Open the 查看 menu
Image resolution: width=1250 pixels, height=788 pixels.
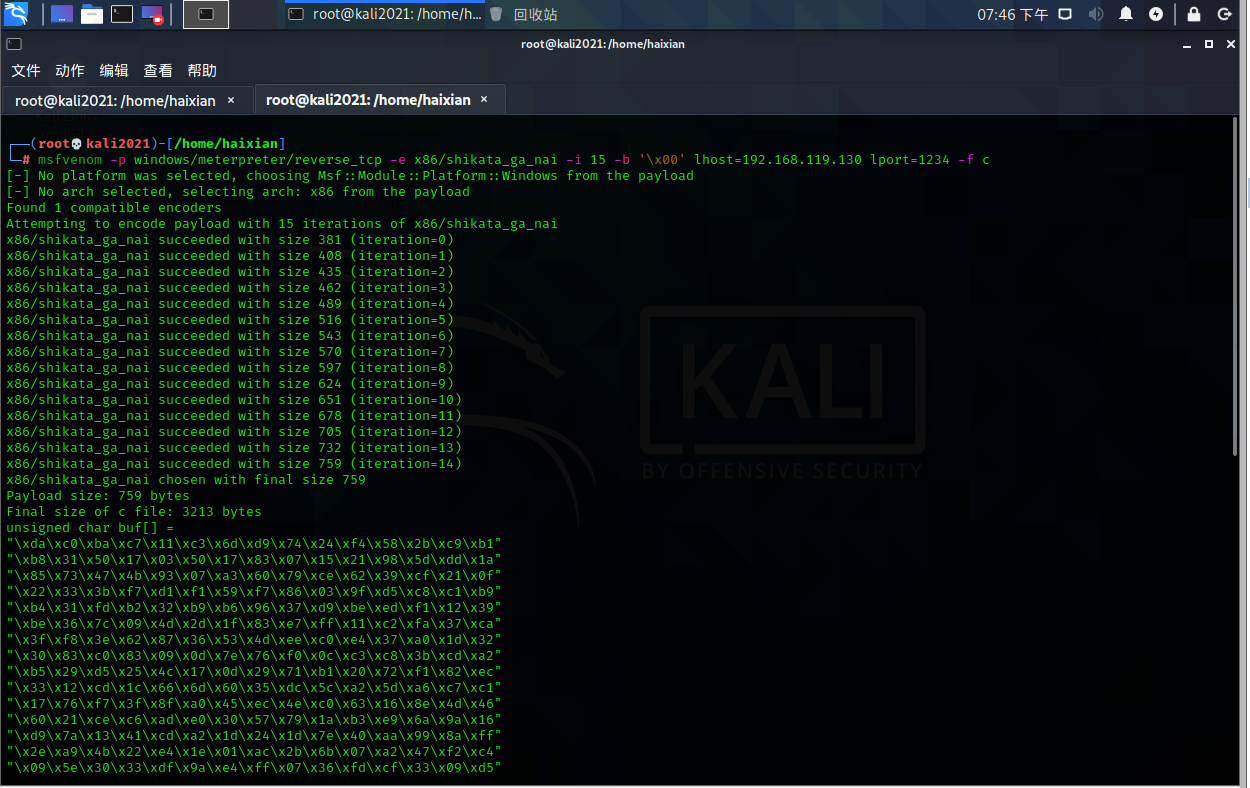(x=158, y=70)
